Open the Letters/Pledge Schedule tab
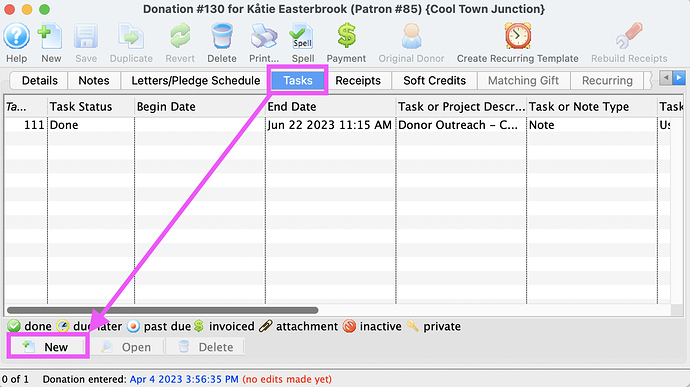Viewport: 690px width, 387px height. click(x=196, y=81)
